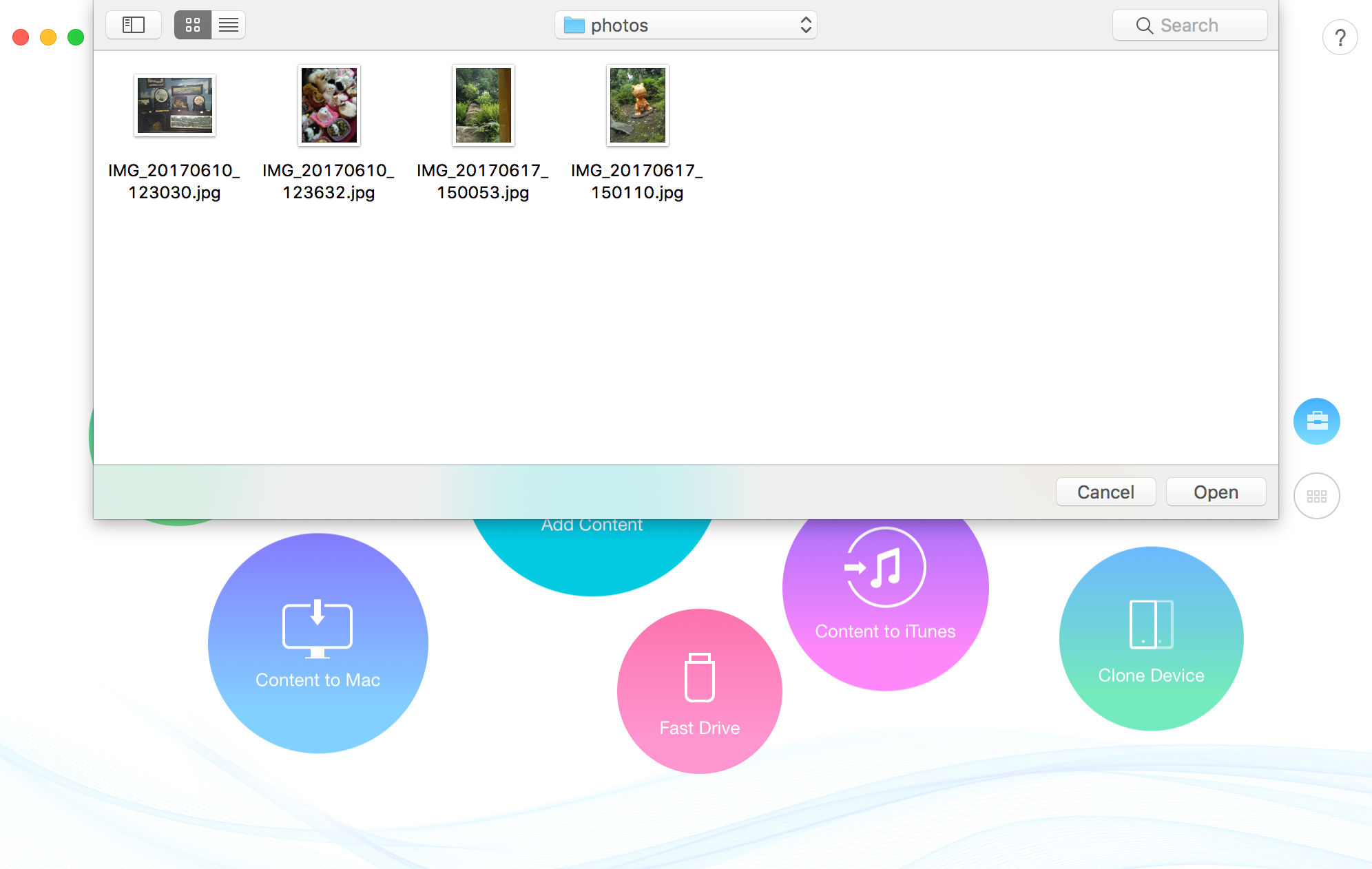Open the Content to Mac feature
1372x869 pixels.
[318, 643]
